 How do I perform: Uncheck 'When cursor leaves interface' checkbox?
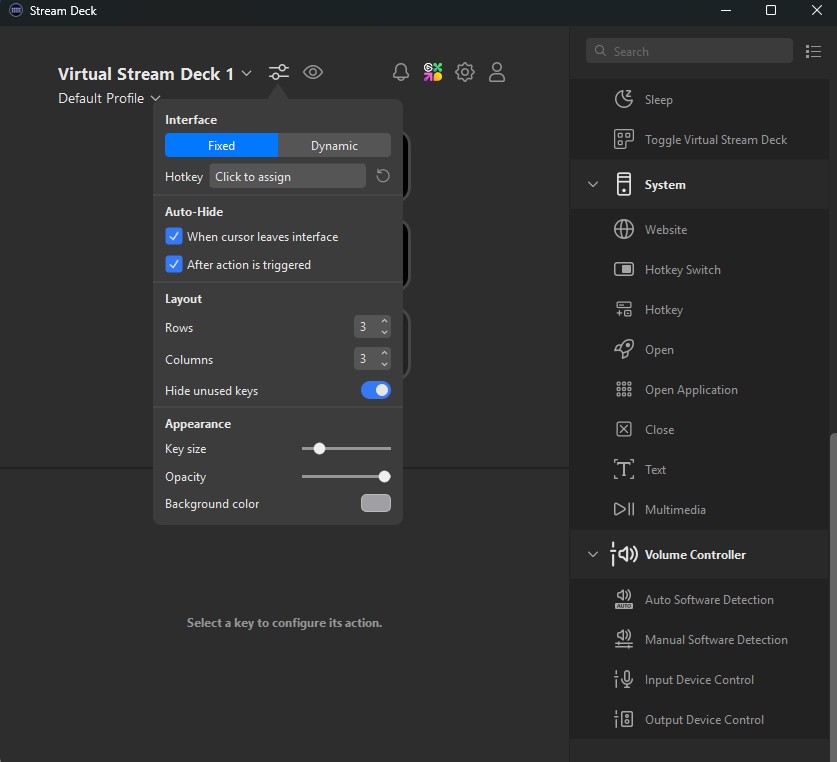(174, 237)
